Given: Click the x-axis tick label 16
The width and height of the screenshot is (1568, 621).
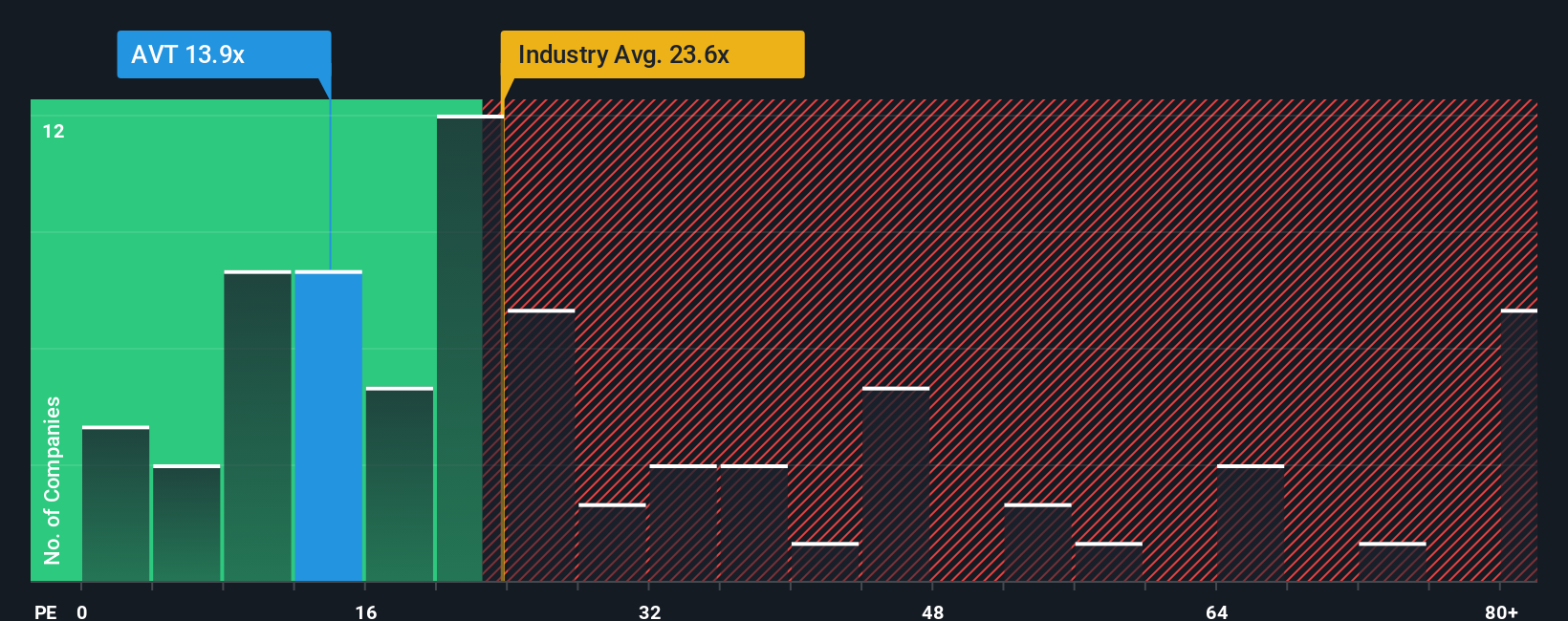Looking at the screenshot, I should point(366,611).
